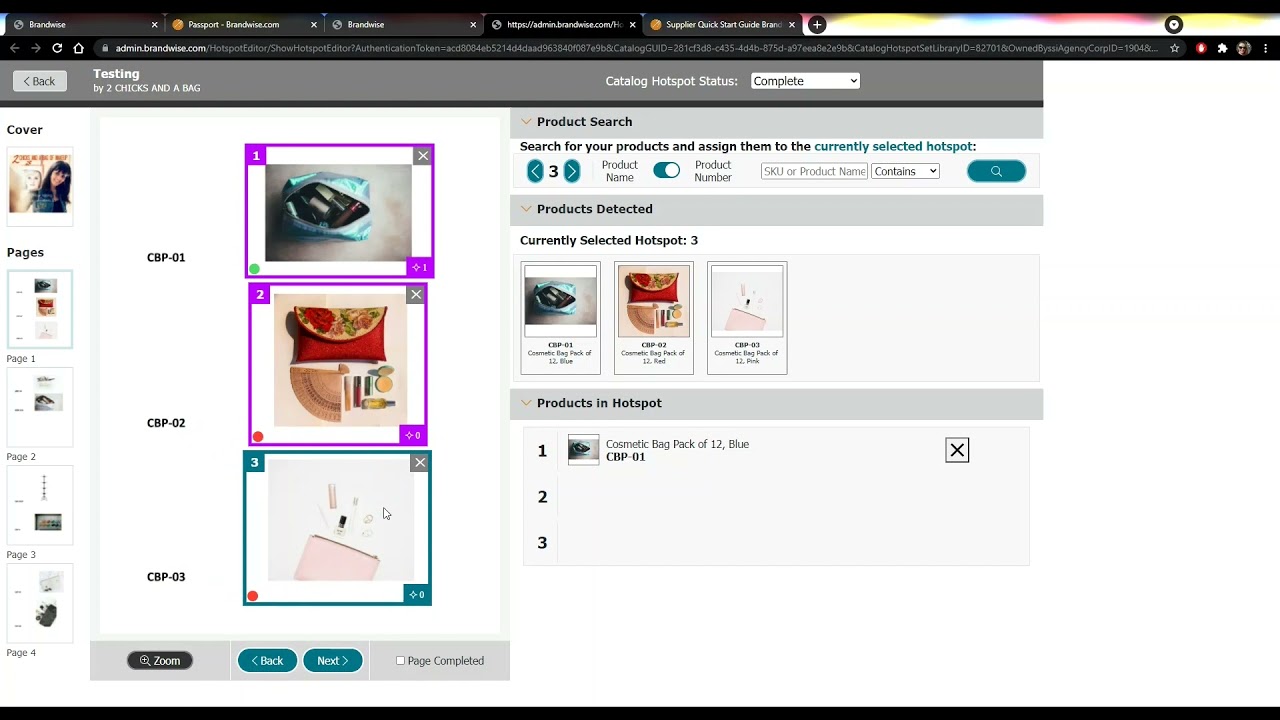Click the hotspot 3 product count badge
The image size is (1280, 720).
click(x=417, y=594)
